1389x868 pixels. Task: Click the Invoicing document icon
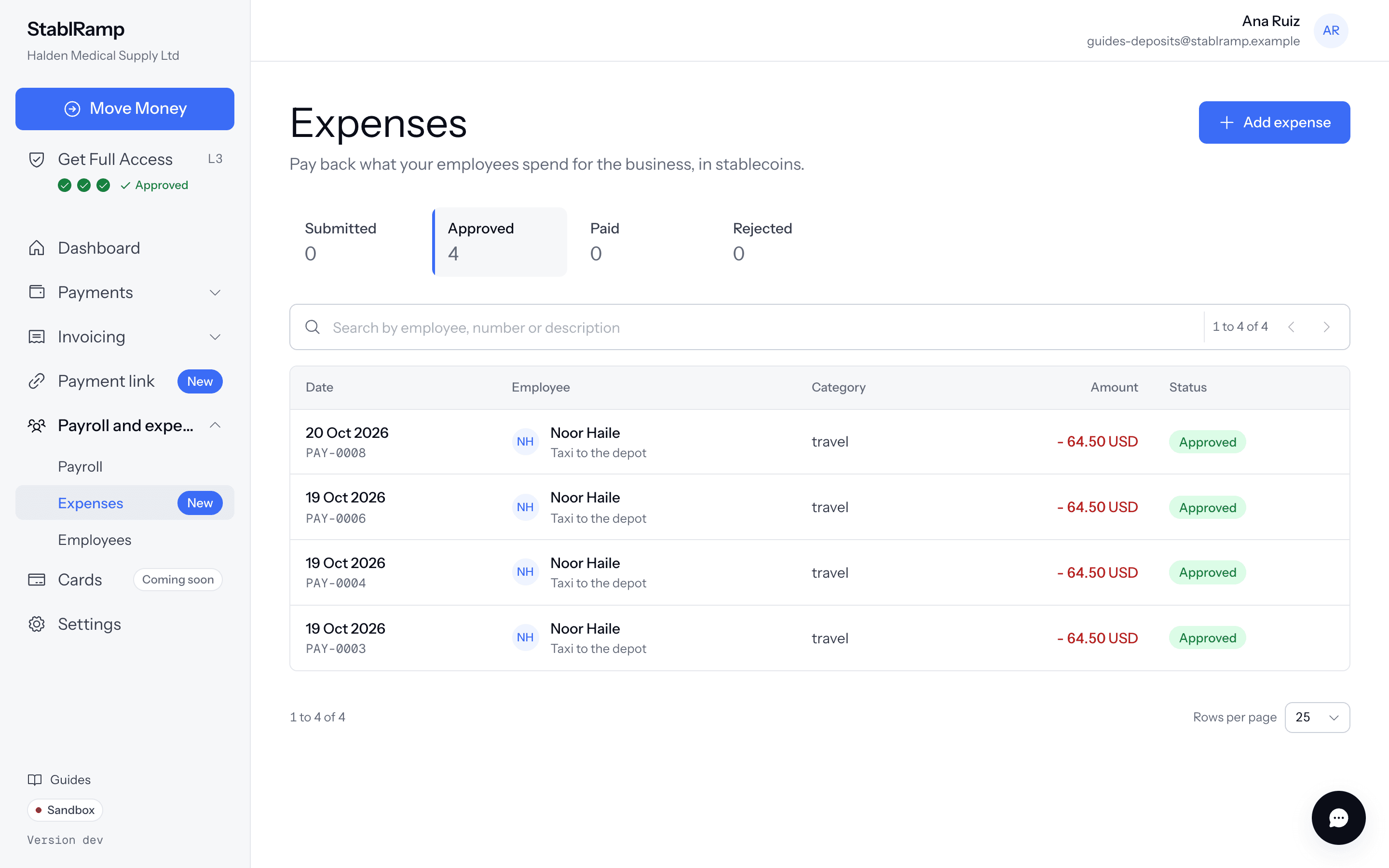pos(37,337)
